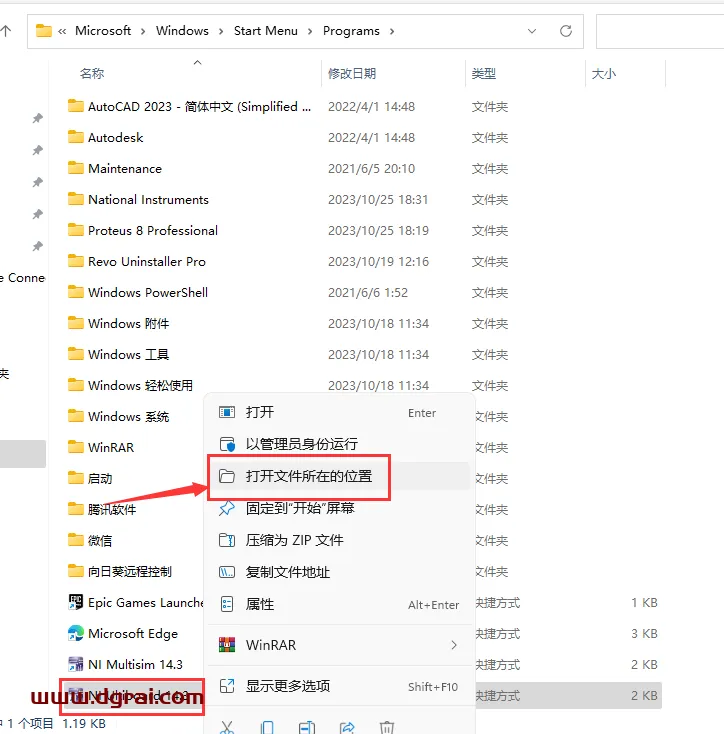Viewport: 724px width, 734px height.
Task: Click the folder icon in address bar
Action: point(44,31)
